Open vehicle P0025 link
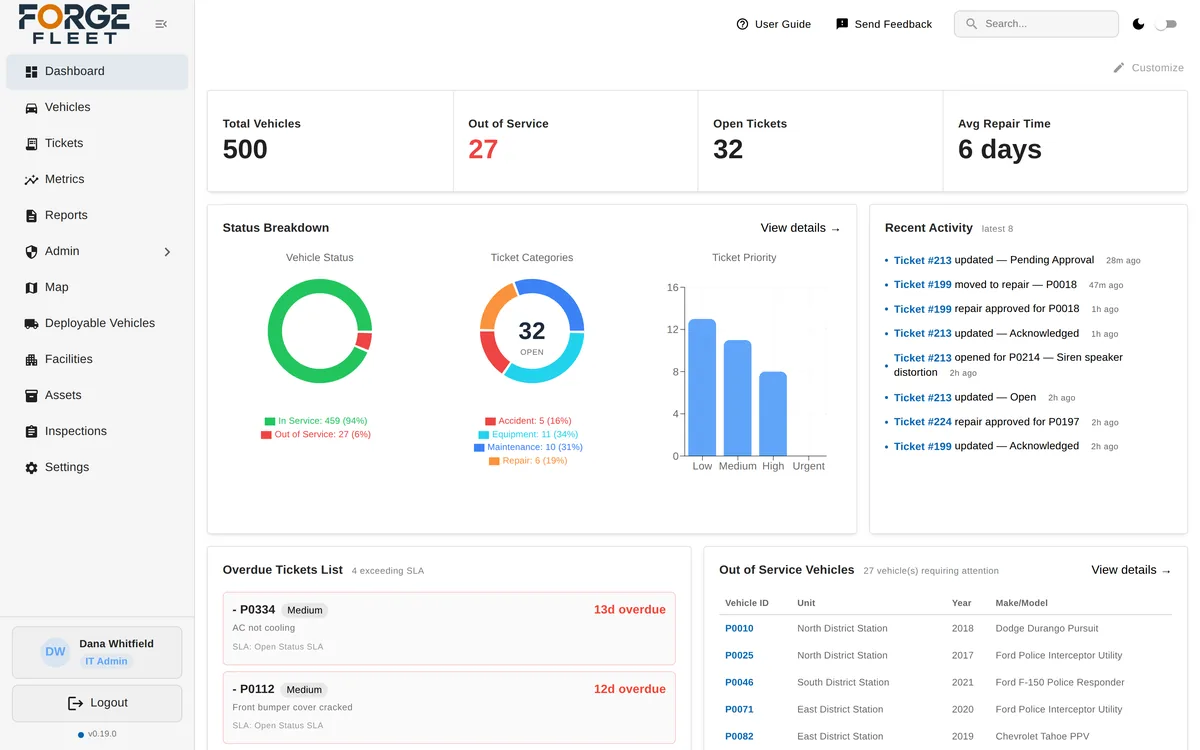This screenshot has width=1200, height=750. tap(739, 656)
